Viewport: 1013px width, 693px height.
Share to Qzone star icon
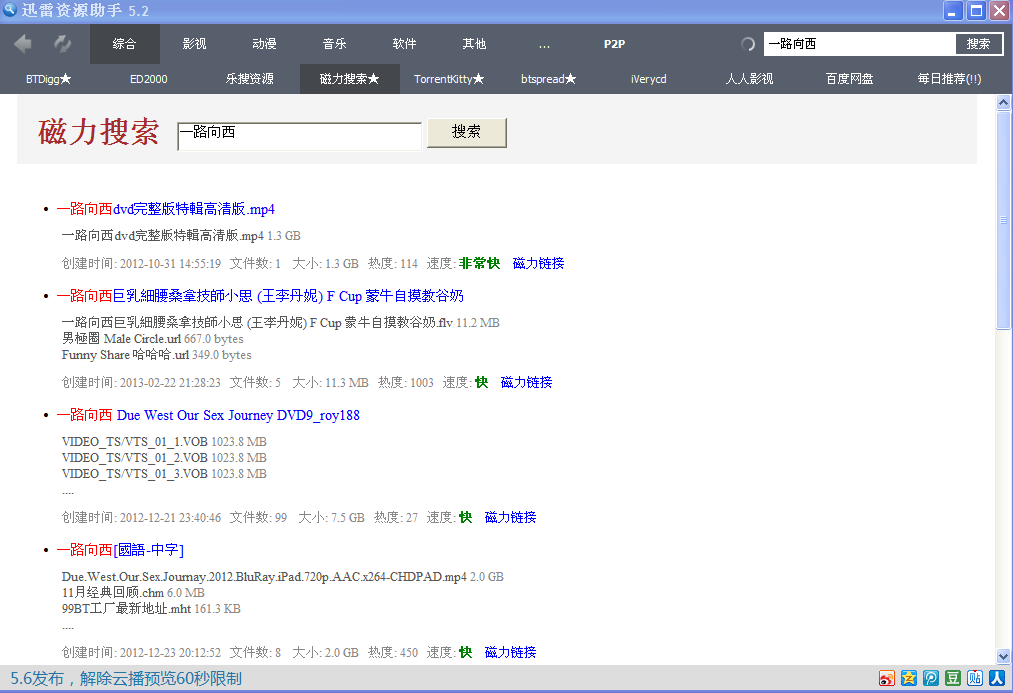click(x=908, y=677)
